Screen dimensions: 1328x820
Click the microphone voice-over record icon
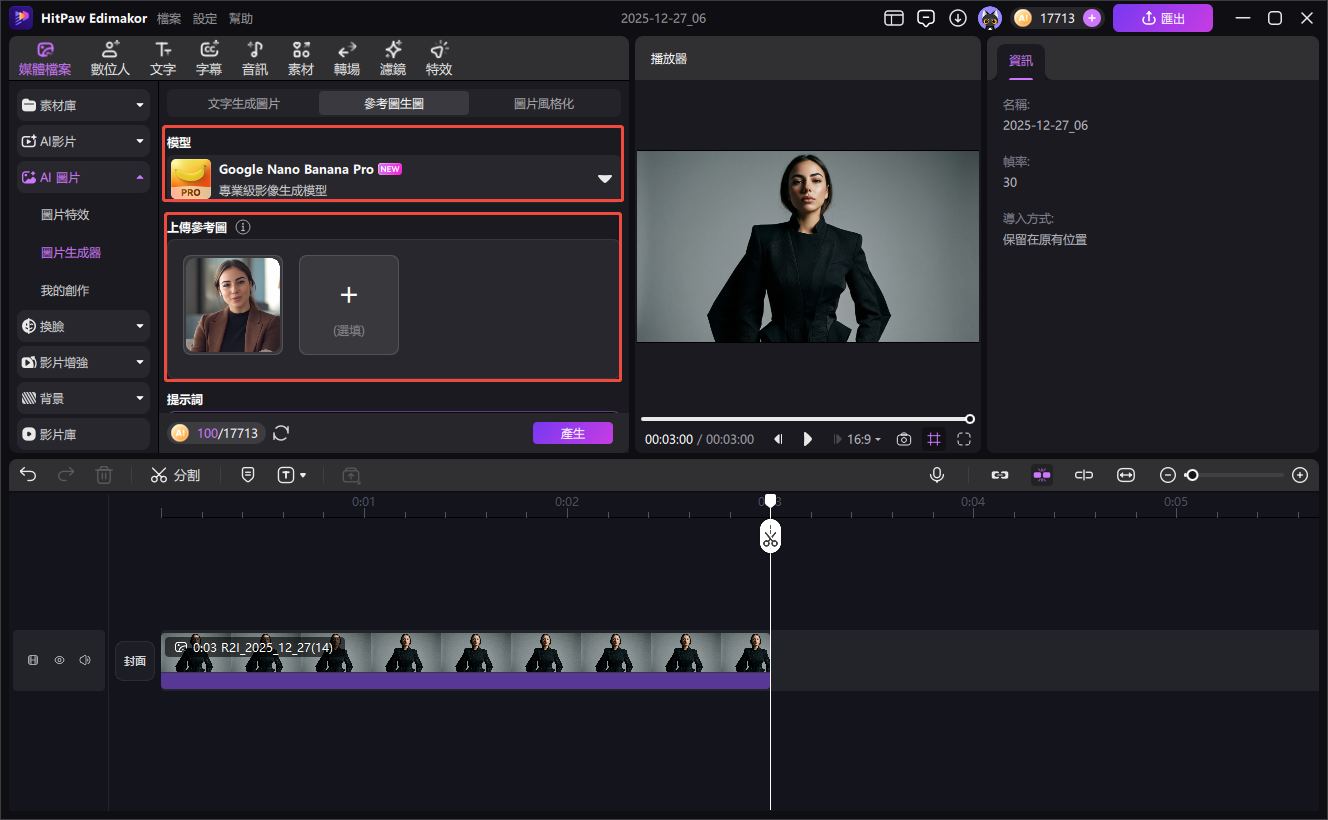pos(937,475)
